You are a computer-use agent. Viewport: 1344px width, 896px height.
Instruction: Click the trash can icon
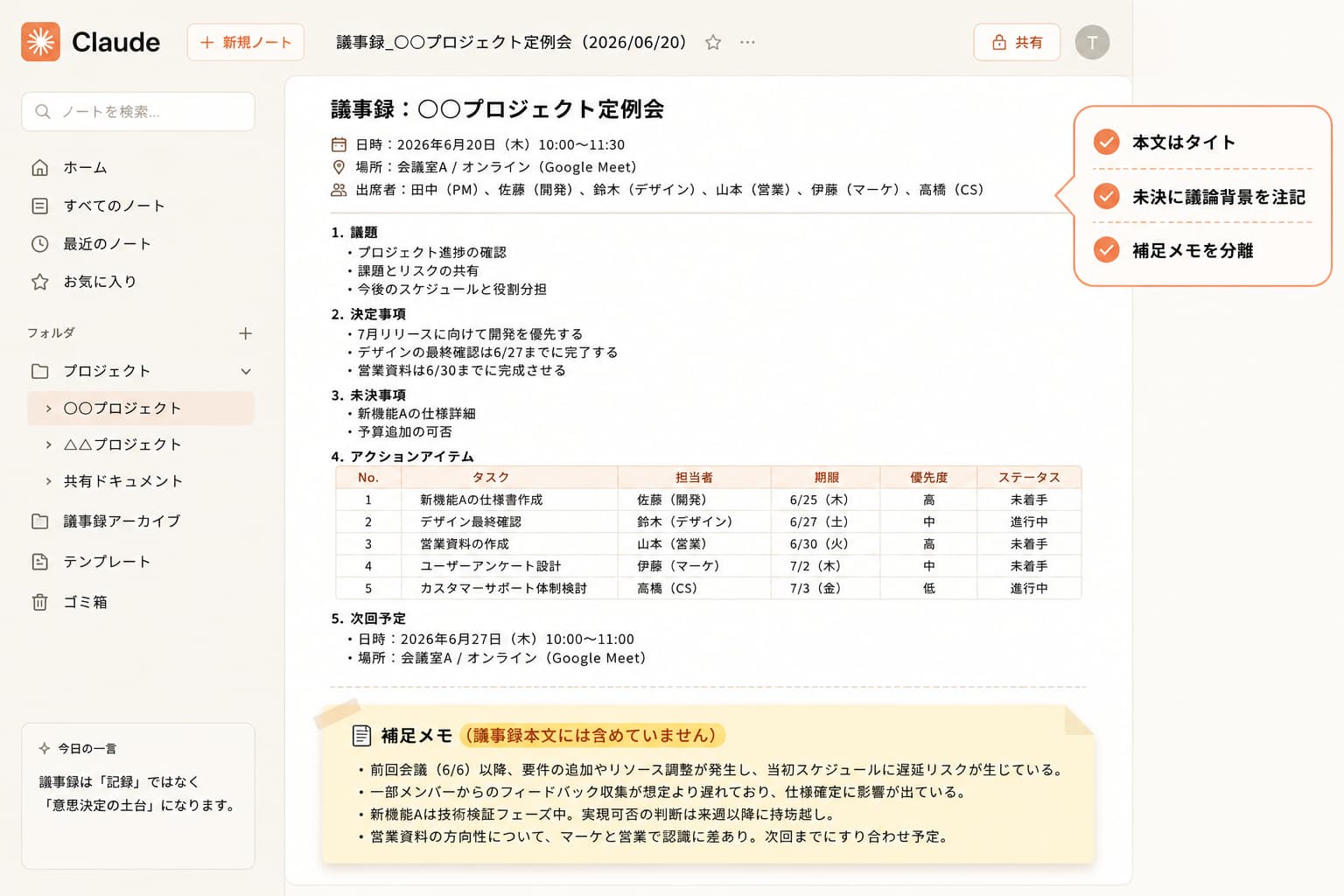(x=40, y=602)
